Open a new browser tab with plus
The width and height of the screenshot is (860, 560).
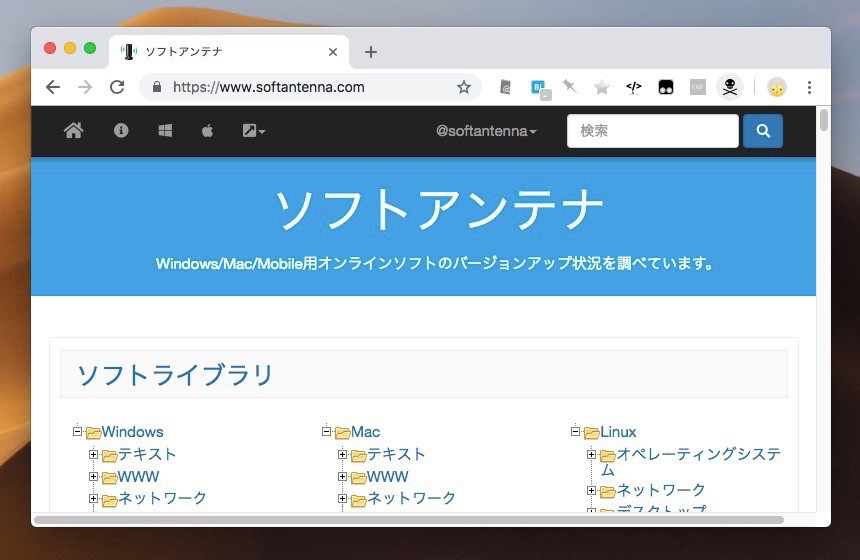[x=371, y=52]
